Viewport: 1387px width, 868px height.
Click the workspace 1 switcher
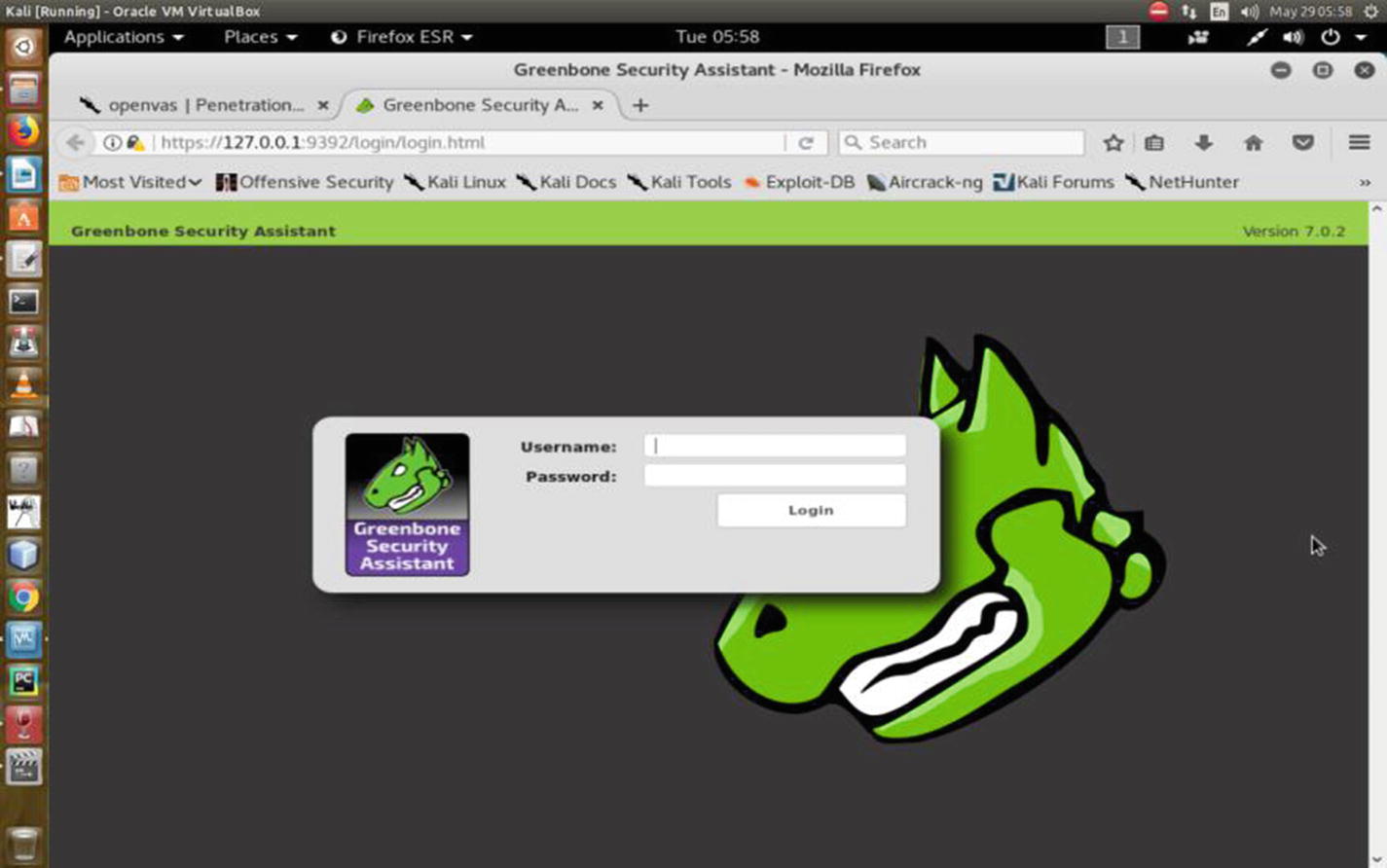pyautogui.click(x=1122, y=37)
